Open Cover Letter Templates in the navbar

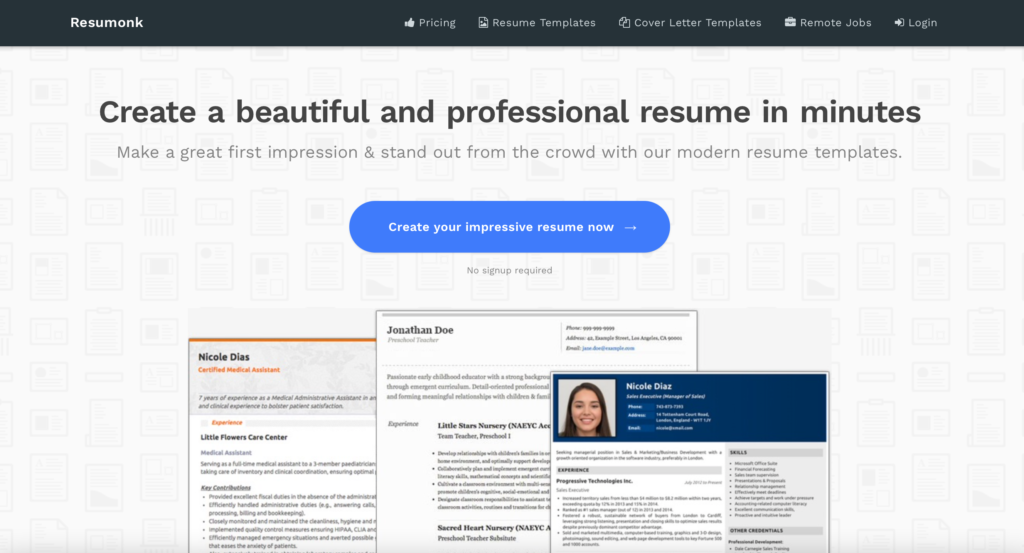[697, 23]
